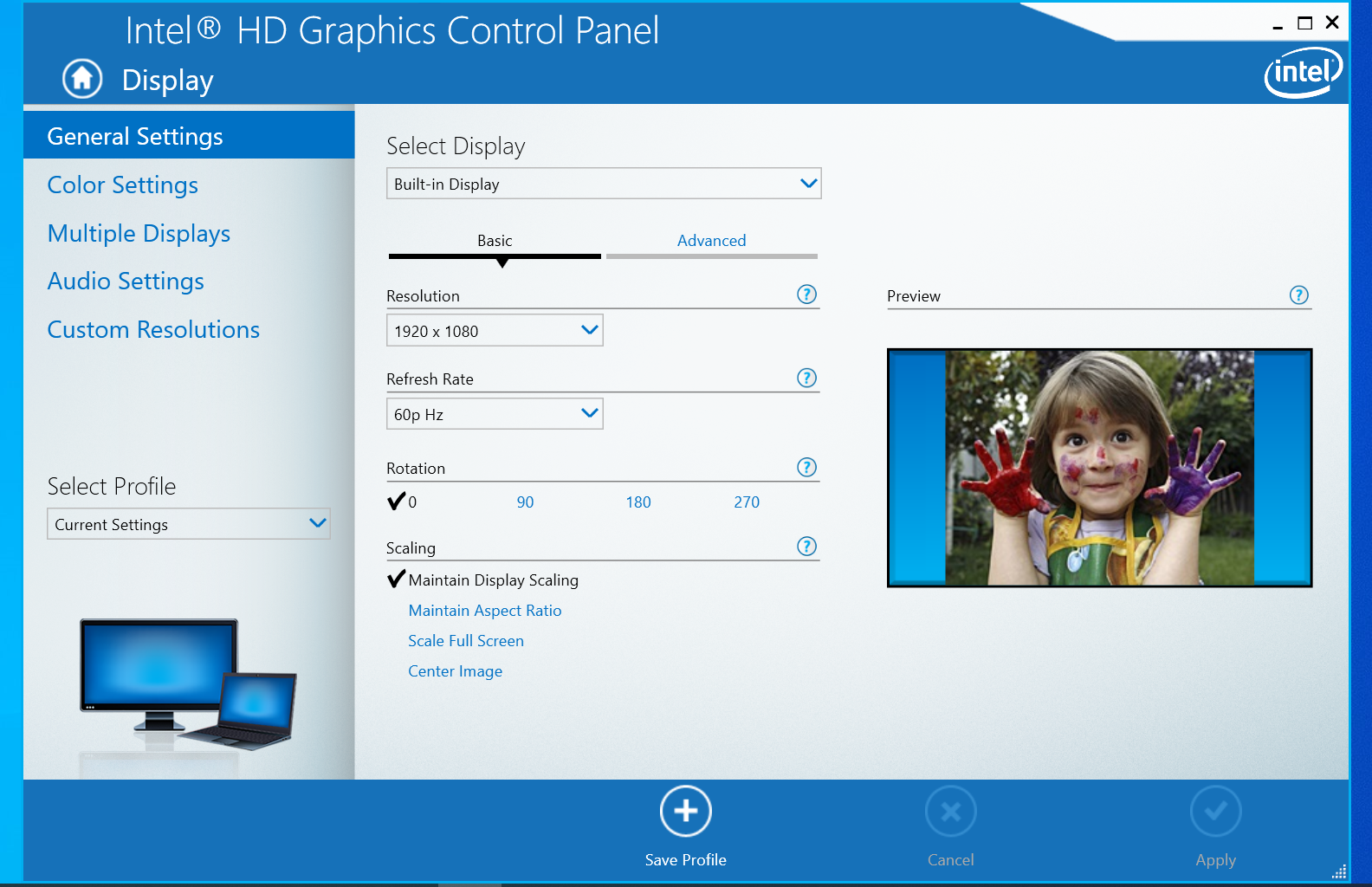Open the Preview help icon
1372x887 pixels.
[1299, 295]
